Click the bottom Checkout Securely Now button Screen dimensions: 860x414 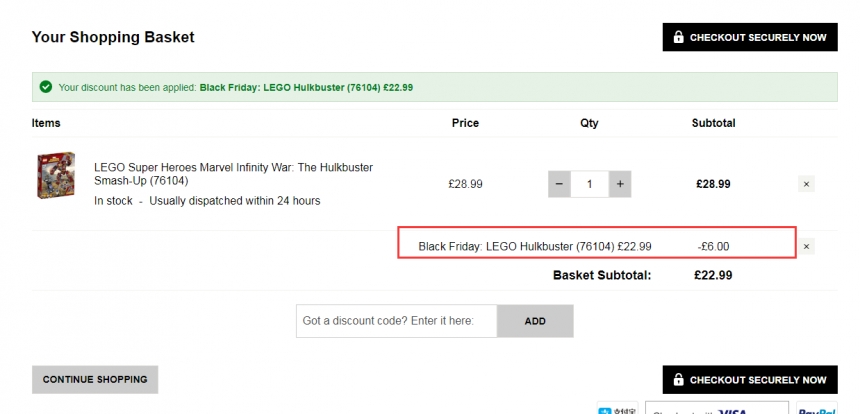750,379
